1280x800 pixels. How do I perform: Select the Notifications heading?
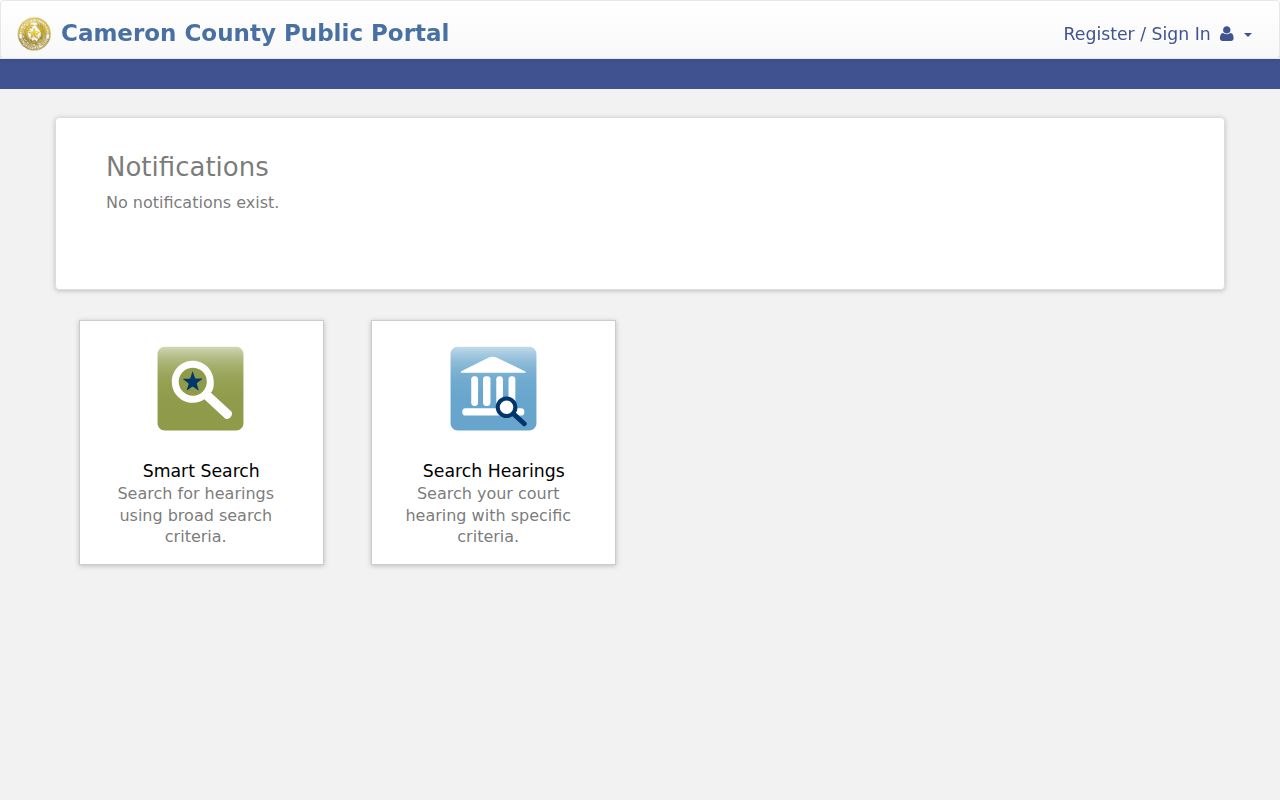click(187, 167)
